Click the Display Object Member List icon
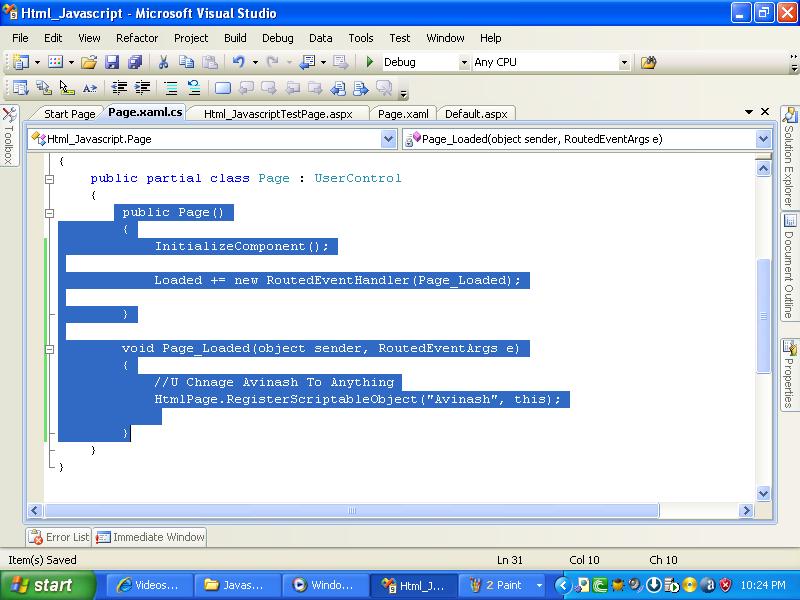This screenshot has height=600, width=800. point(20,88)
